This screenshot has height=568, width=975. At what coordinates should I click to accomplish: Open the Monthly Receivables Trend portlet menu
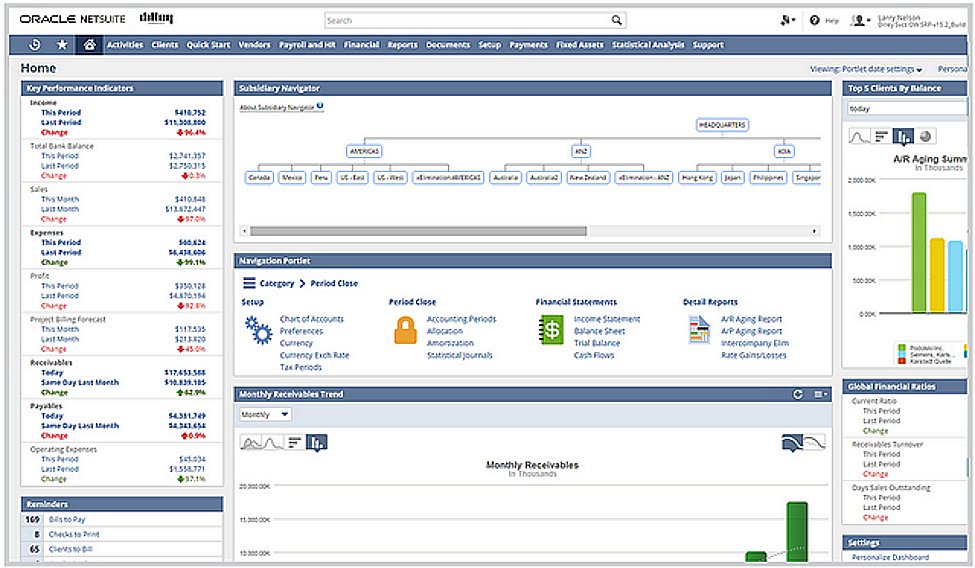(x=820, y=394)
